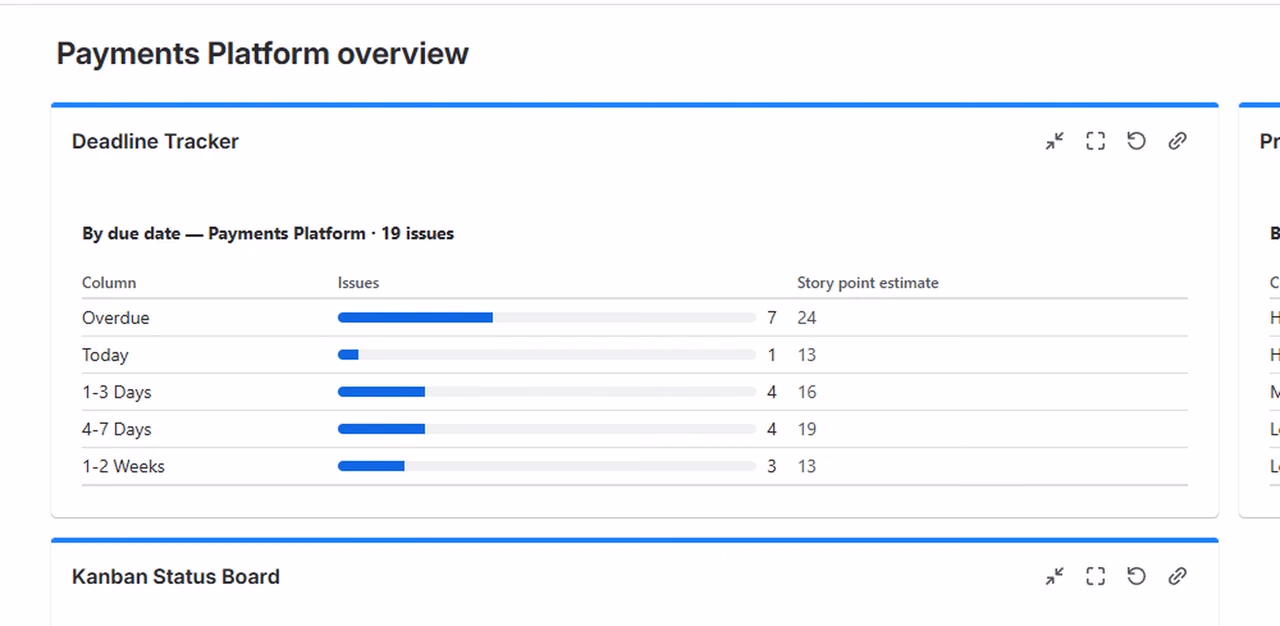Copy link to Kanban Status Board gadget
Viewport: 1280px width, 626px height.
coord(1177,576)
